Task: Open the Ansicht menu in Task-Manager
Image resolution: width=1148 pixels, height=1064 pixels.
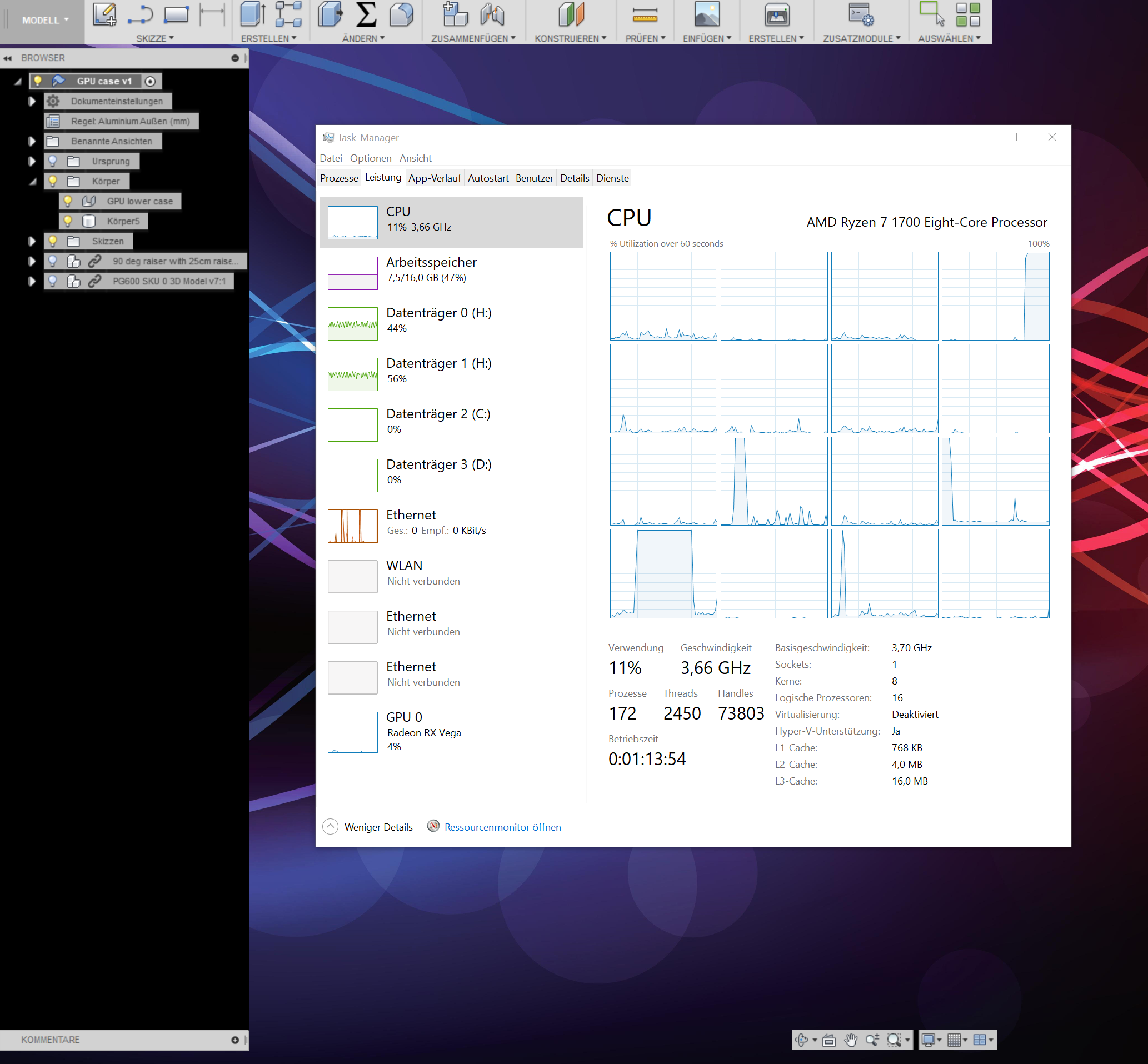Action: point(416,158)
